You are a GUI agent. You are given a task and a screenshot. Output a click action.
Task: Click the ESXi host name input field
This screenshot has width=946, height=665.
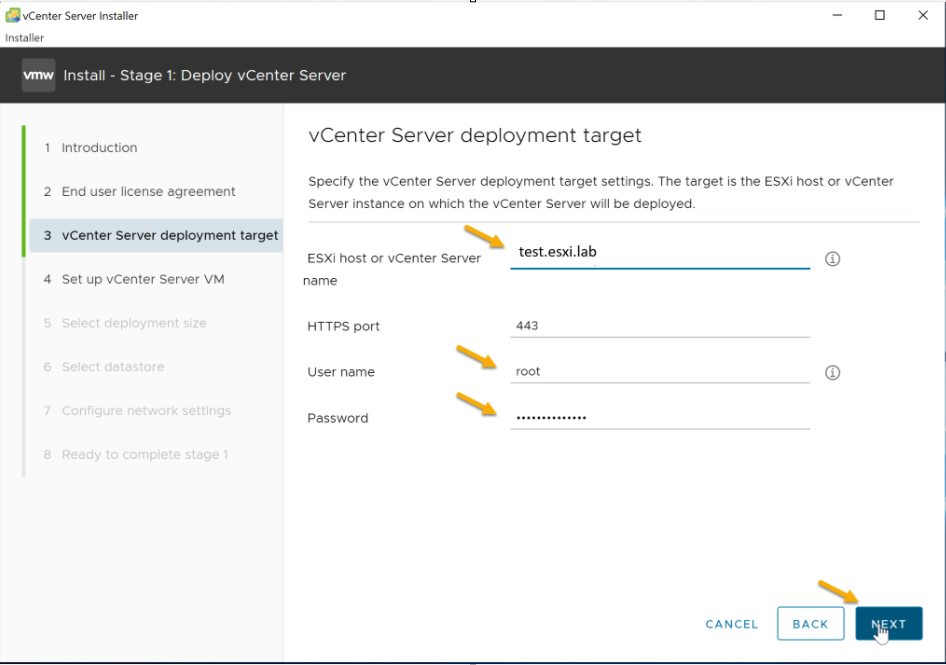[660, 253]
